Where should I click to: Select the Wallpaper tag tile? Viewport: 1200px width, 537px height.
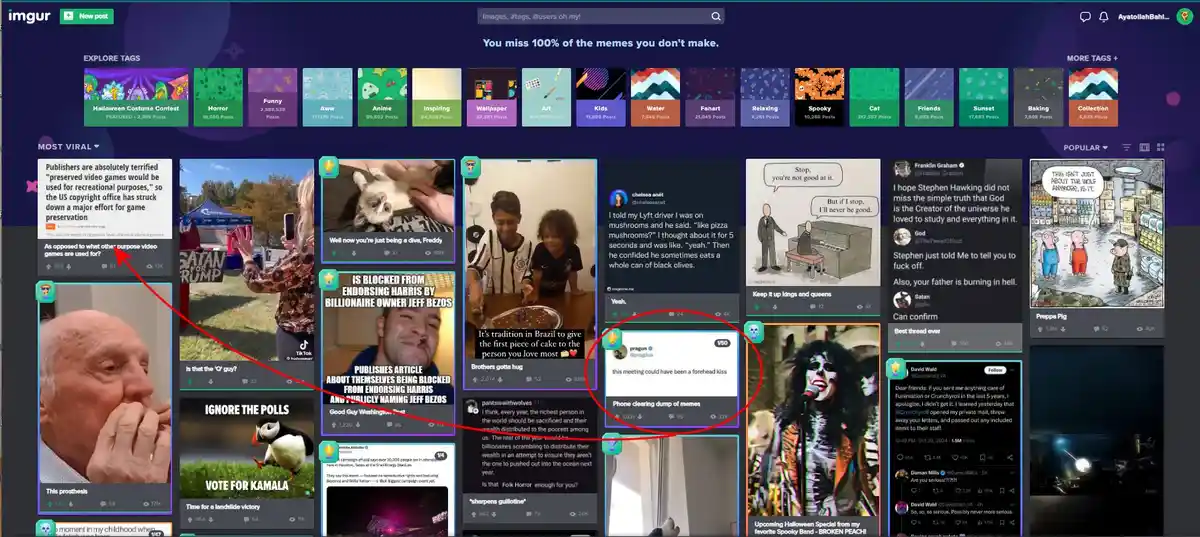point(491,97)
